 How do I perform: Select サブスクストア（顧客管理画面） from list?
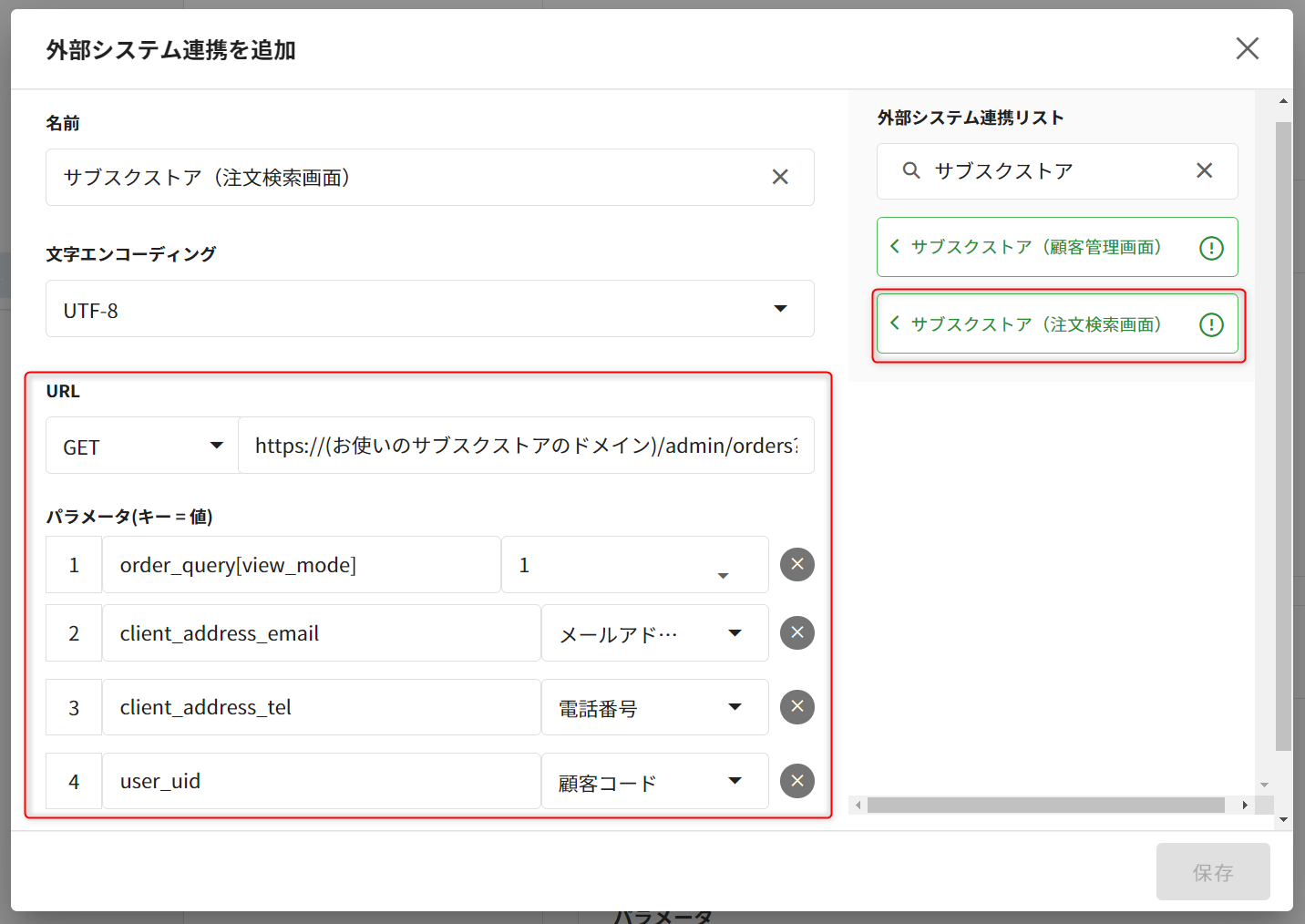coord(1035,247)
